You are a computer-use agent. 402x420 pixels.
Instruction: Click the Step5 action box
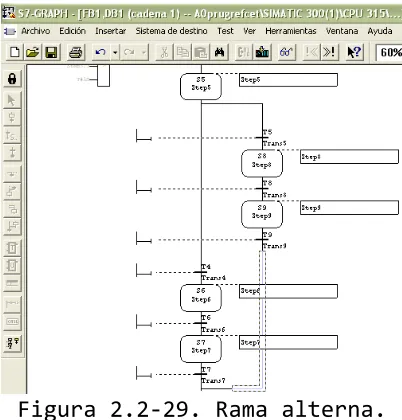tap(288, 80)
